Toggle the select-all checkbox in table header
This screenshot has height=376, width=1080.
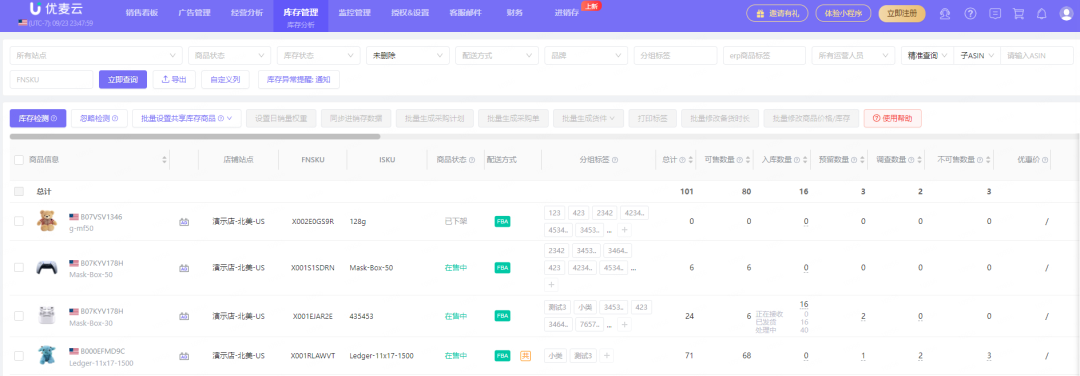pyautogui.click(x=19, y=160)
